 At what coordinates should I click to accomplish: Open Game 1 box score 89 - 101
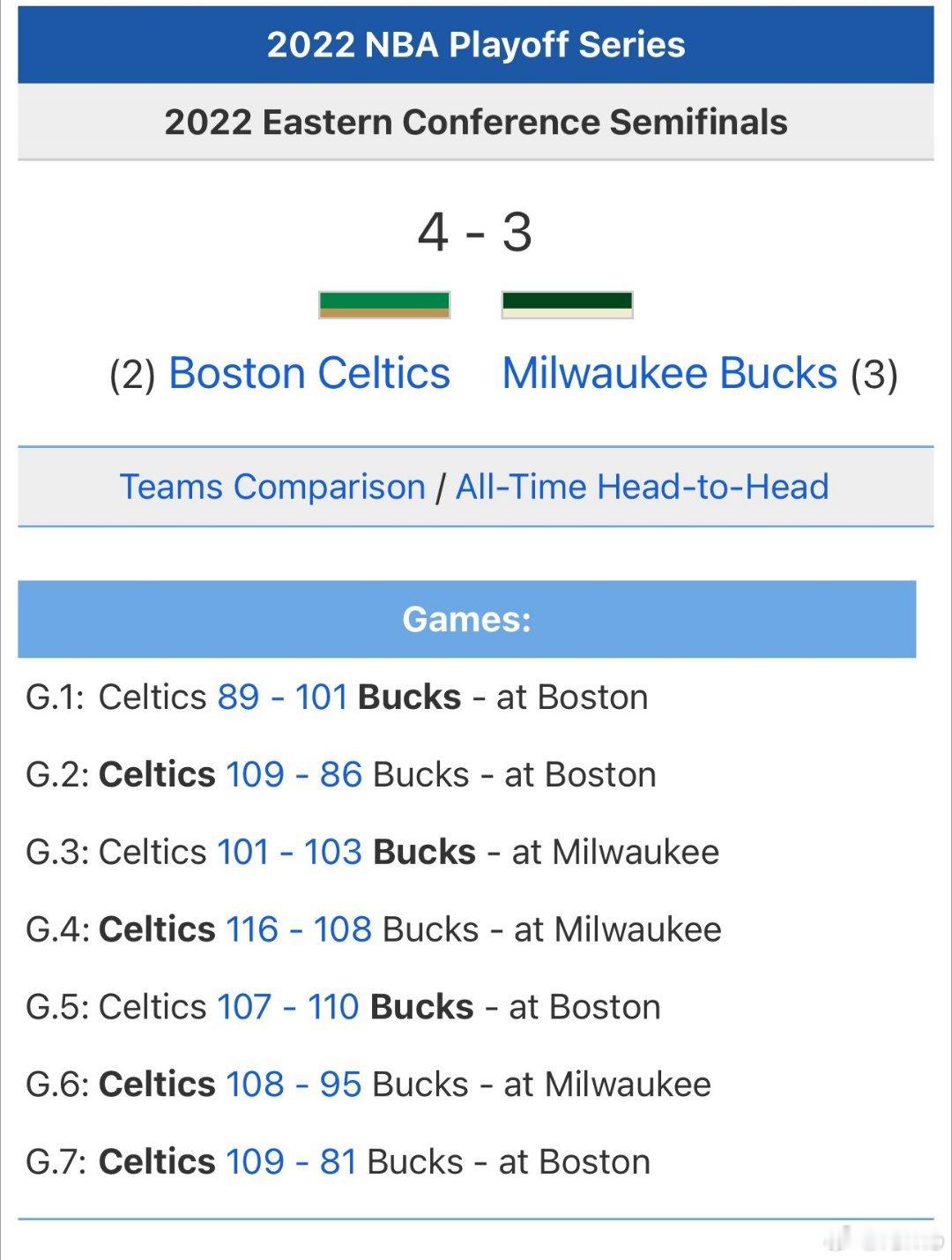click(282, 697)
